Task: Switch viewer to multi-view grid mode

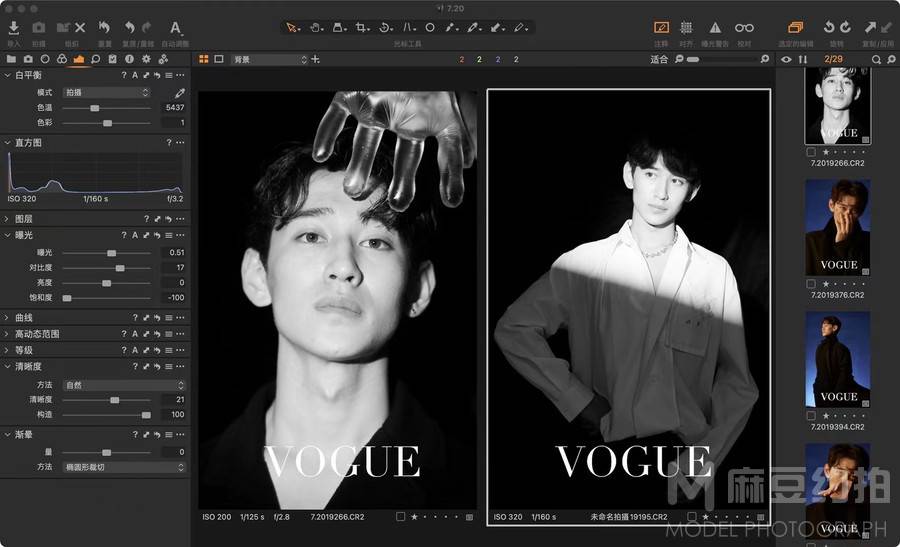Action: (x=204, y=59)
